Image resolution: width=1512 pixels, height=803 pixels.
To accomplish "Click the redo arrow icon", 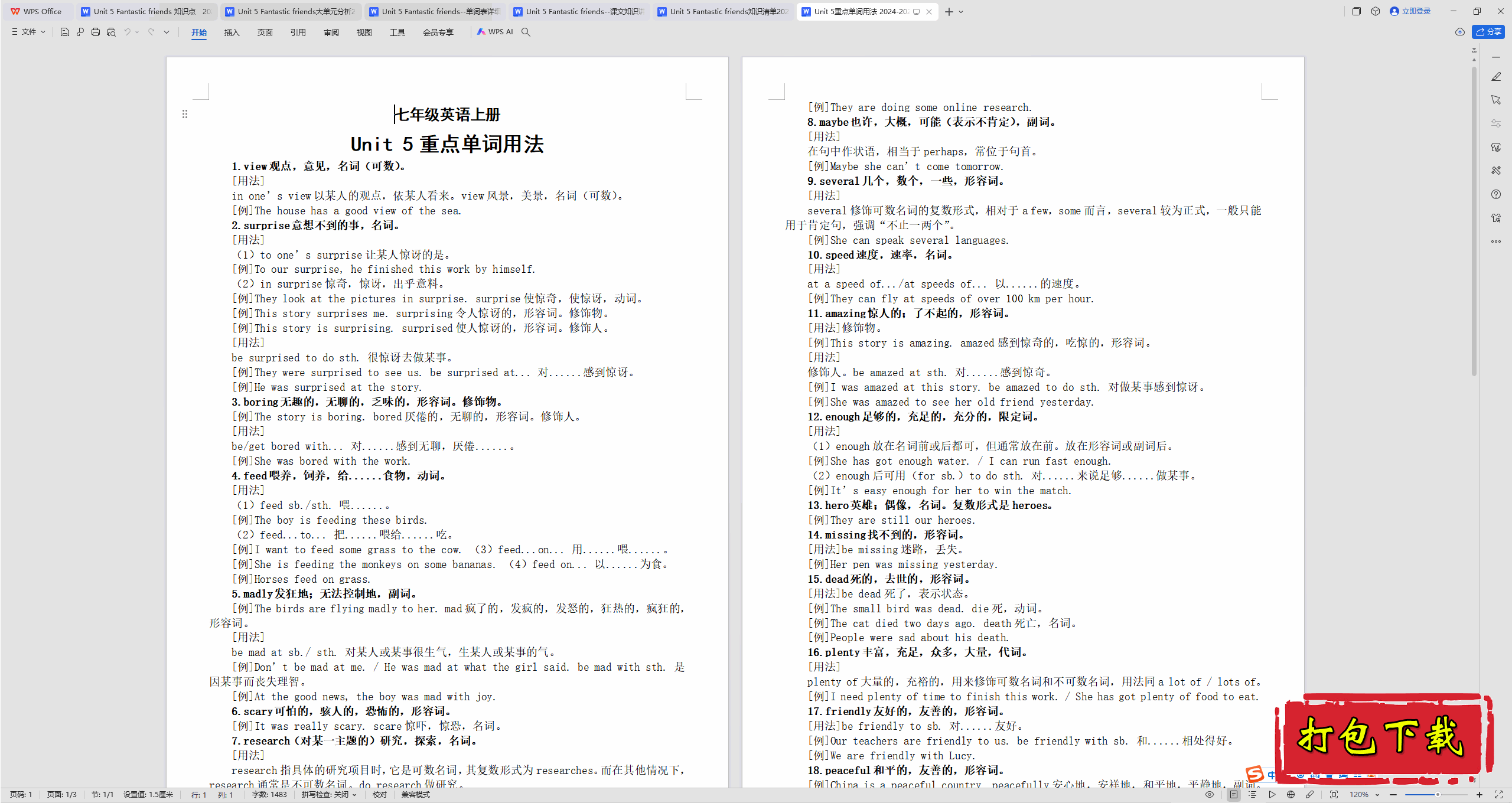I will coord(152,32).
